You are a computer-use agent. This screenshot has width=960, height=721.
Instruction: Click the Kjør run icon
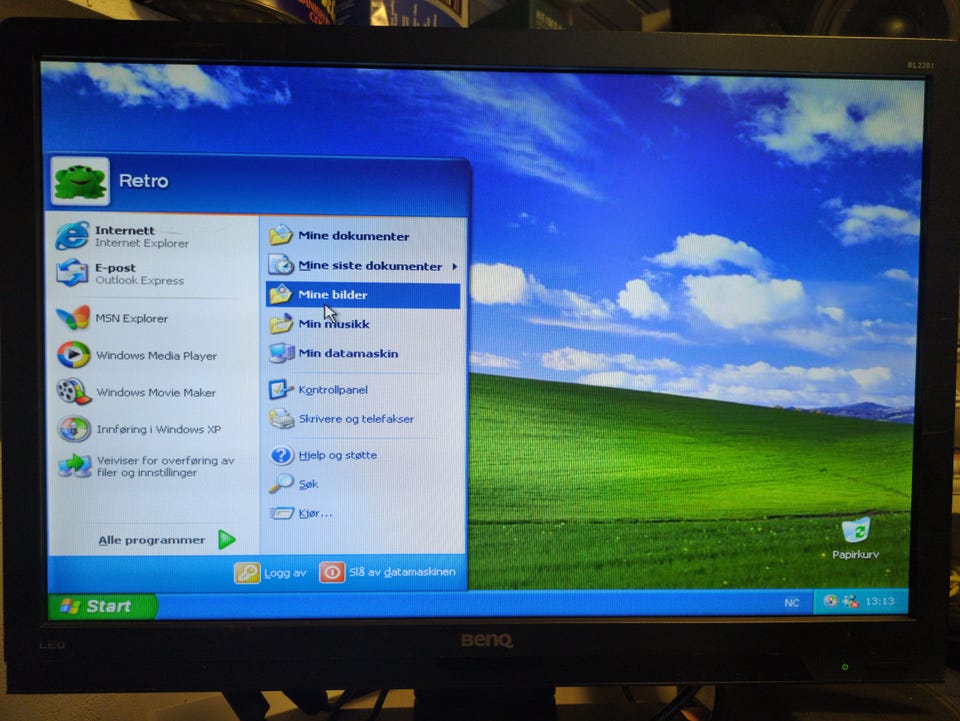click(x=282, y=513)
